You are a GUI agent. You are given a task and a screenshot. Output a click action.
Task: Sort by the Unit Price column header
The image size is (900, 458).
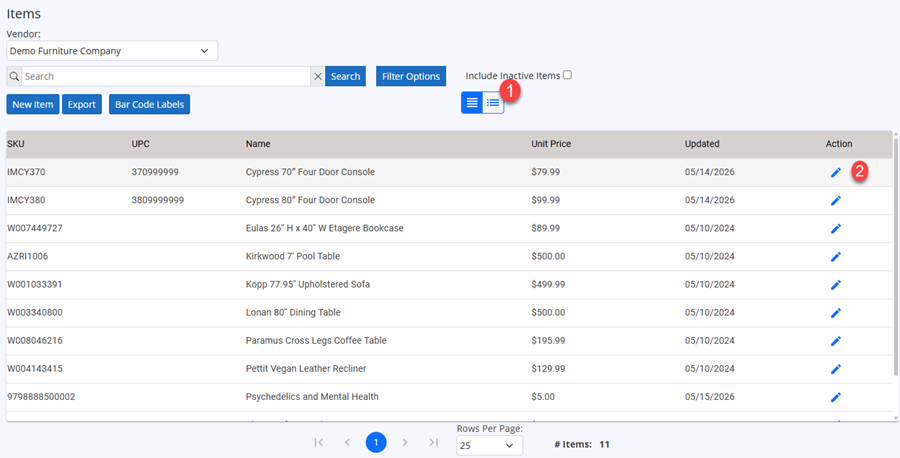pos(551,144)
